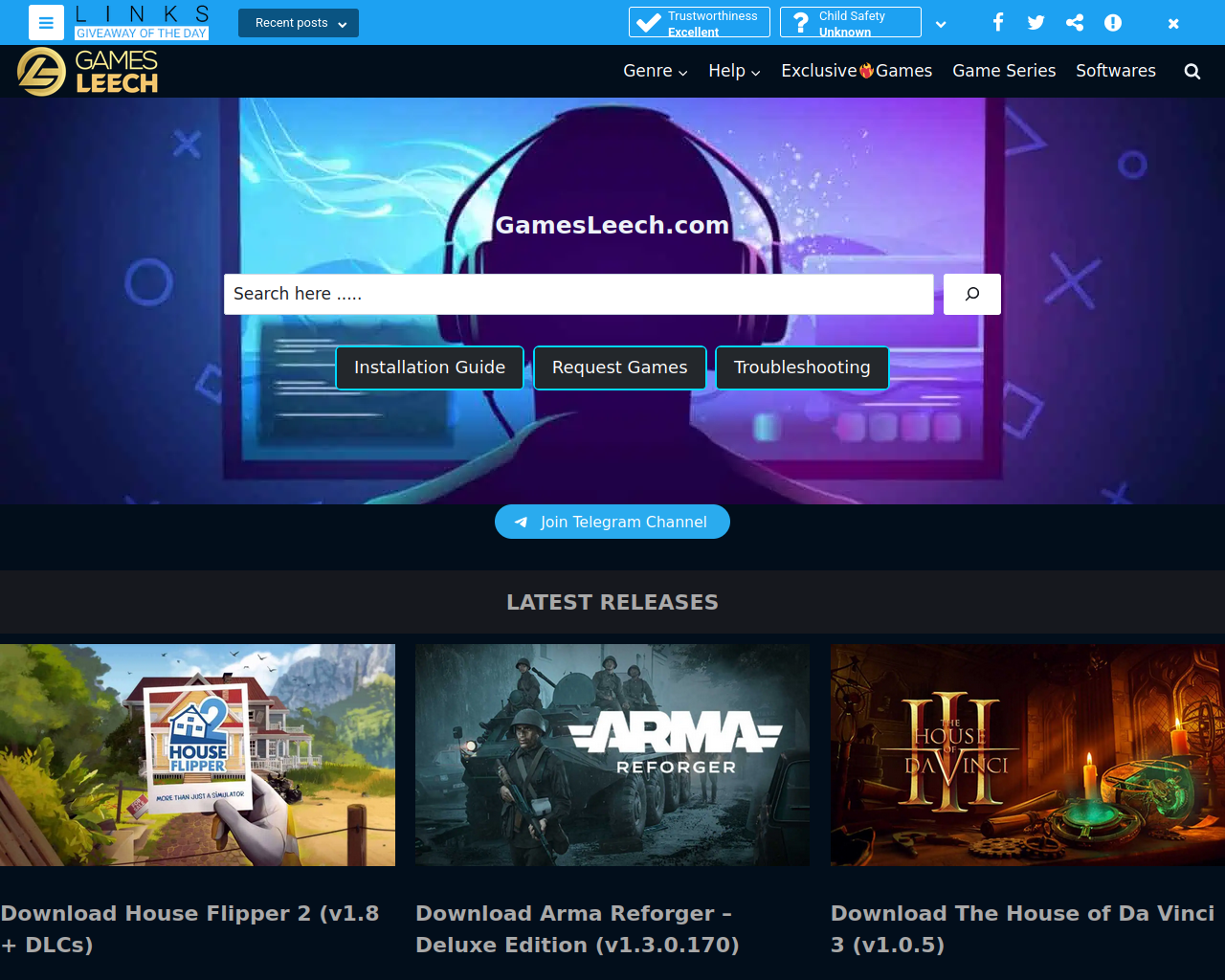This screenshot has height=980, width=1225.
Task: Open the Troubleshooting button
Action: tap(802, 367)
